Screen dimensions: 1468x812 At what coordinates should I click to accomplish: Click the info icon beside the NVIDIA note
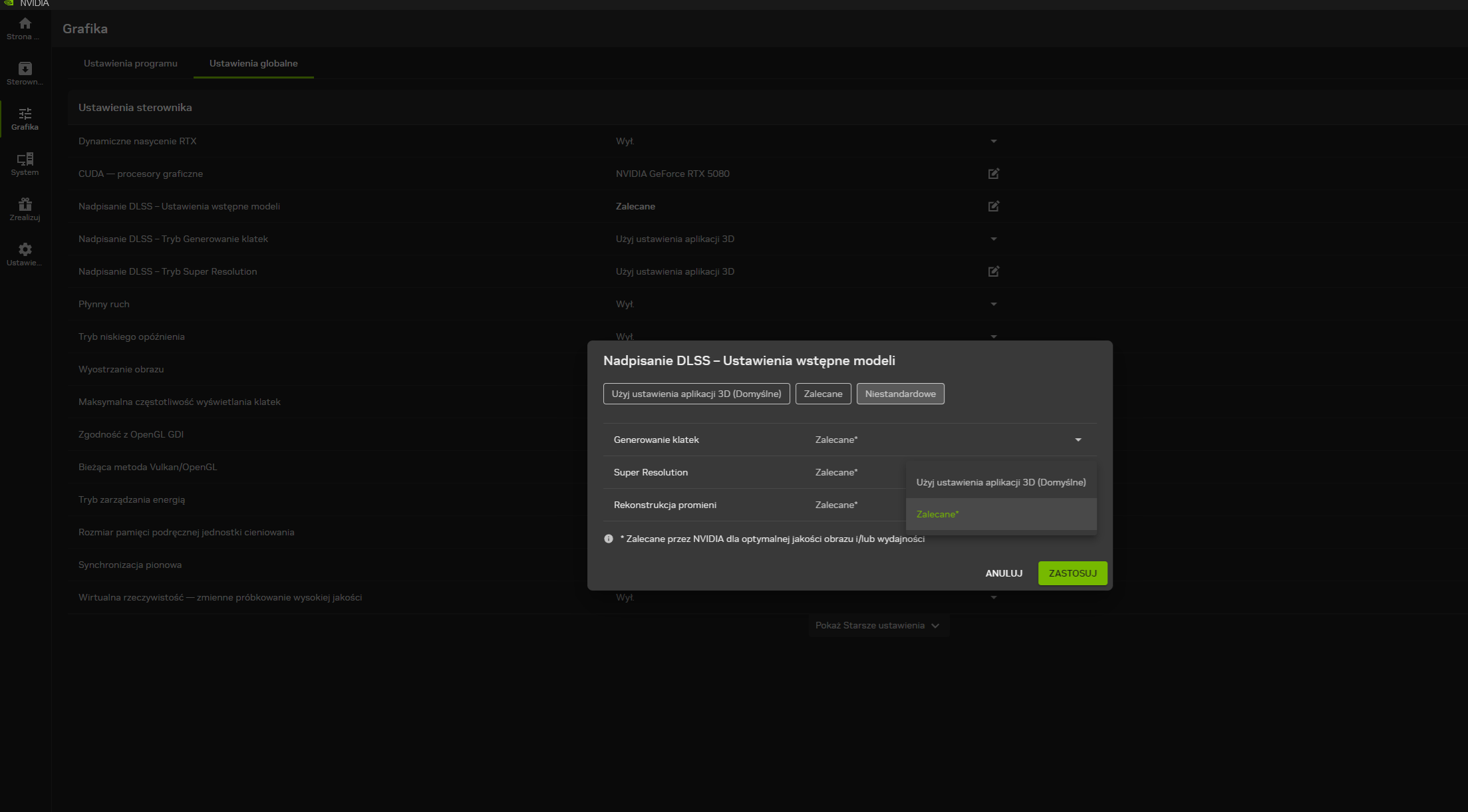[x=608, y=539]
